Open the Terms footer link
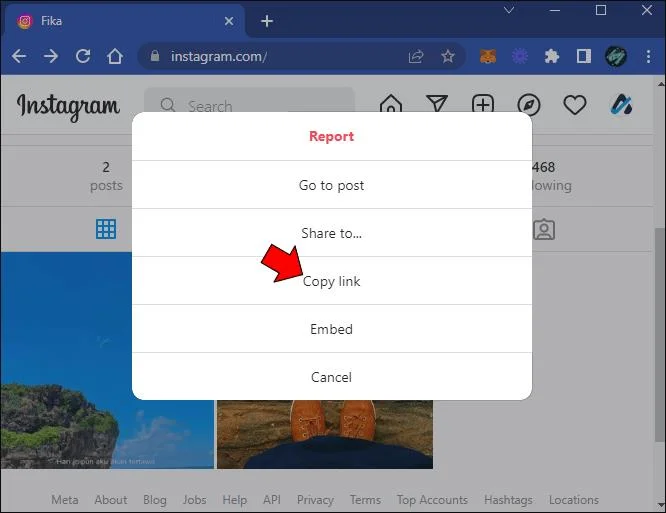Image resolution: width=666 pixels, height=513 pixels. pos(365,499)
